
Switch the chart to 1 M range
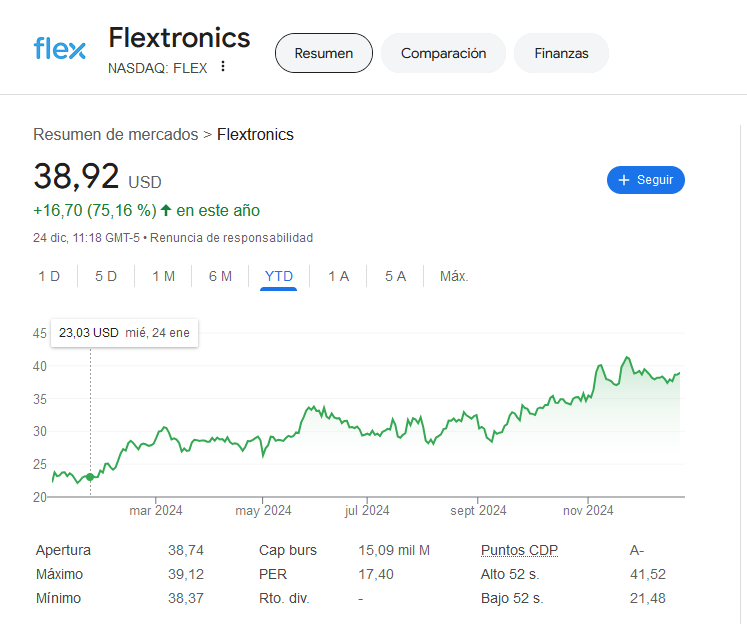click(163, 276)
